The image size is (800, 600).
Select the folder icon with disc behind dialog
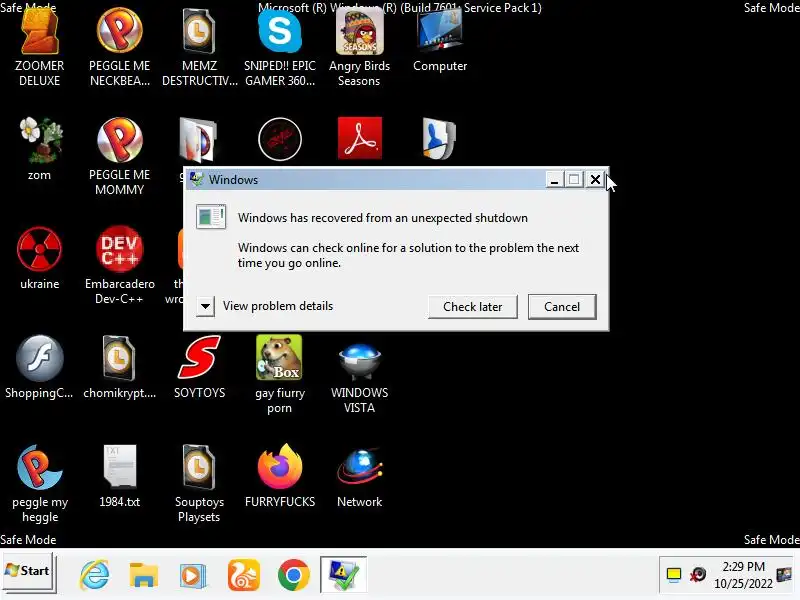[x=199, y=139]
